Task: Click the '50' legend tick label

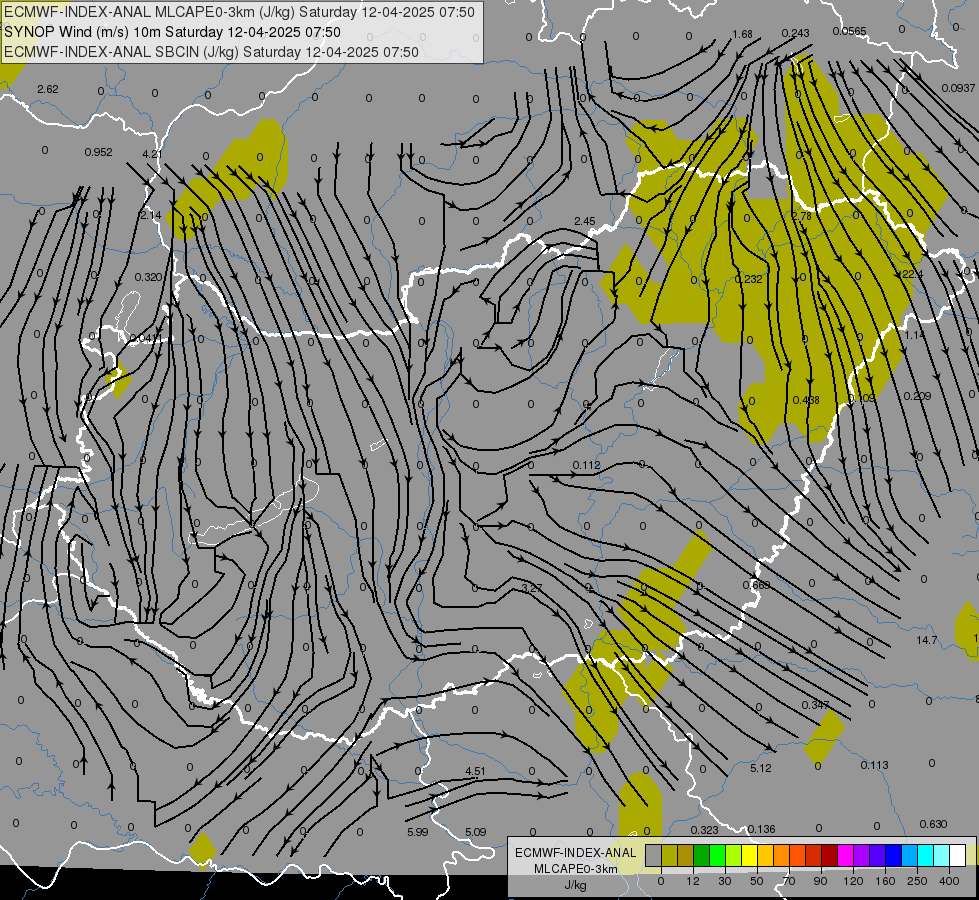Action: click(757, 881)
